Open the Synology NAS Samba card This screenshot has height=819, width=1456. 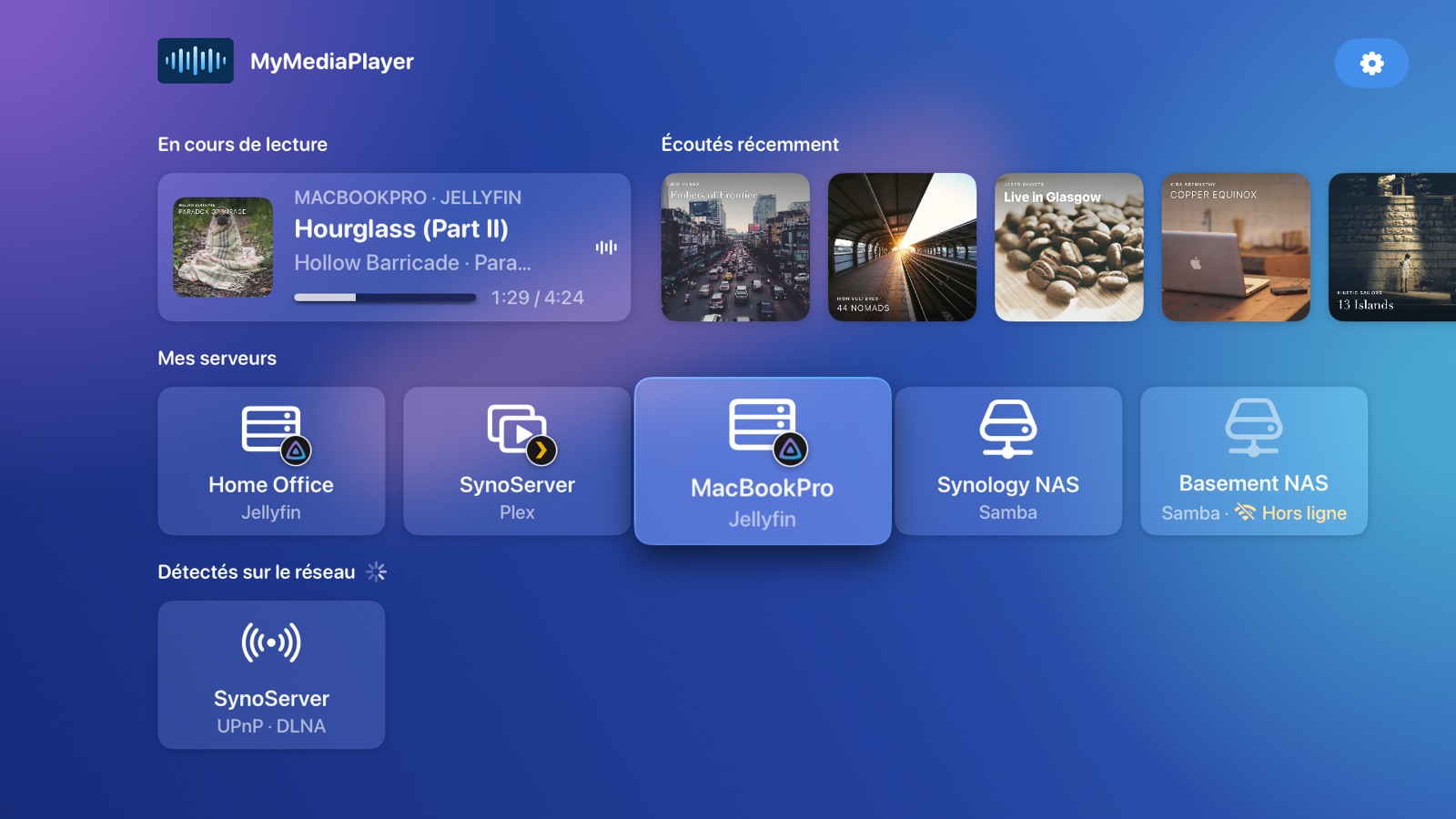[1008, 461]
